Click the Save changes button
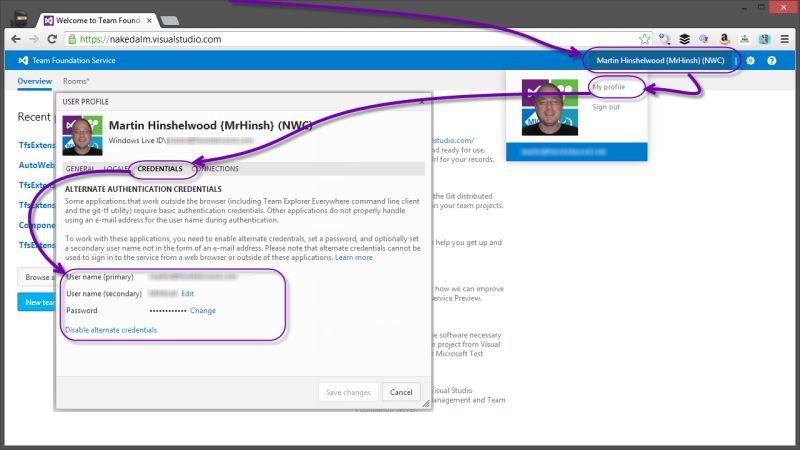This screenshot has width=800, height=450. click(348, 392)
